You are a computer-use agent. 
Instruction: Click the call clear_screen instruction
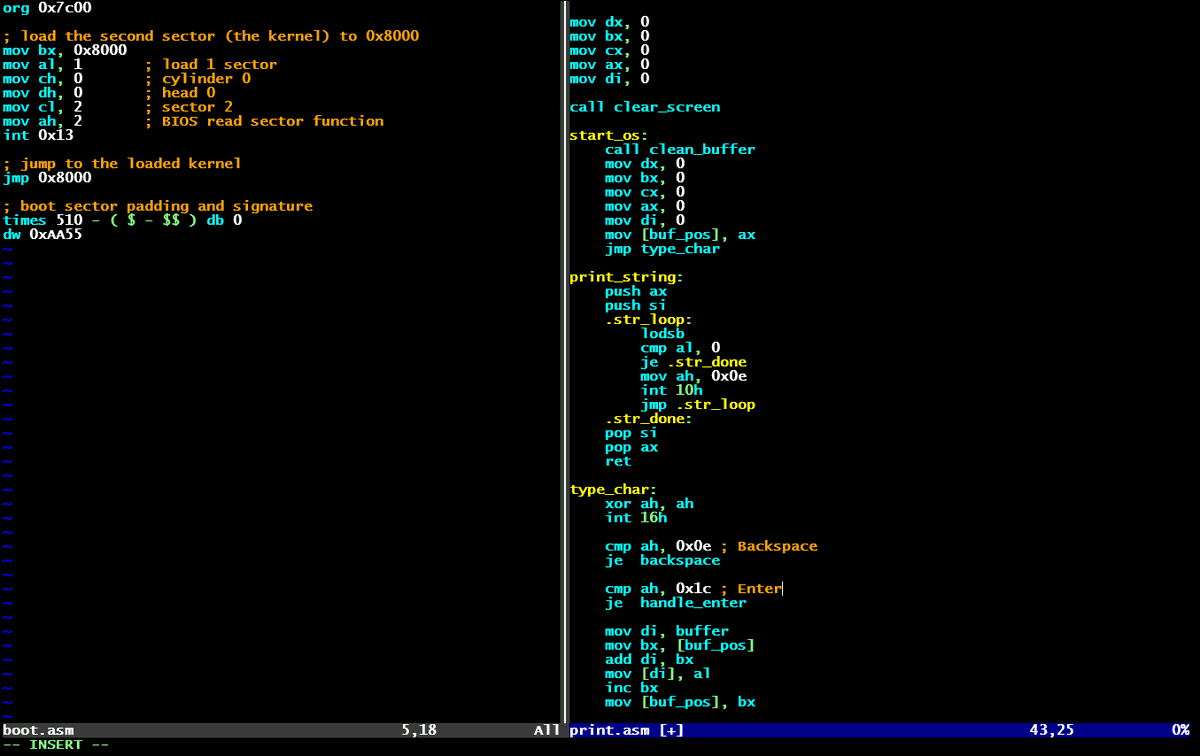click(644, 106)
